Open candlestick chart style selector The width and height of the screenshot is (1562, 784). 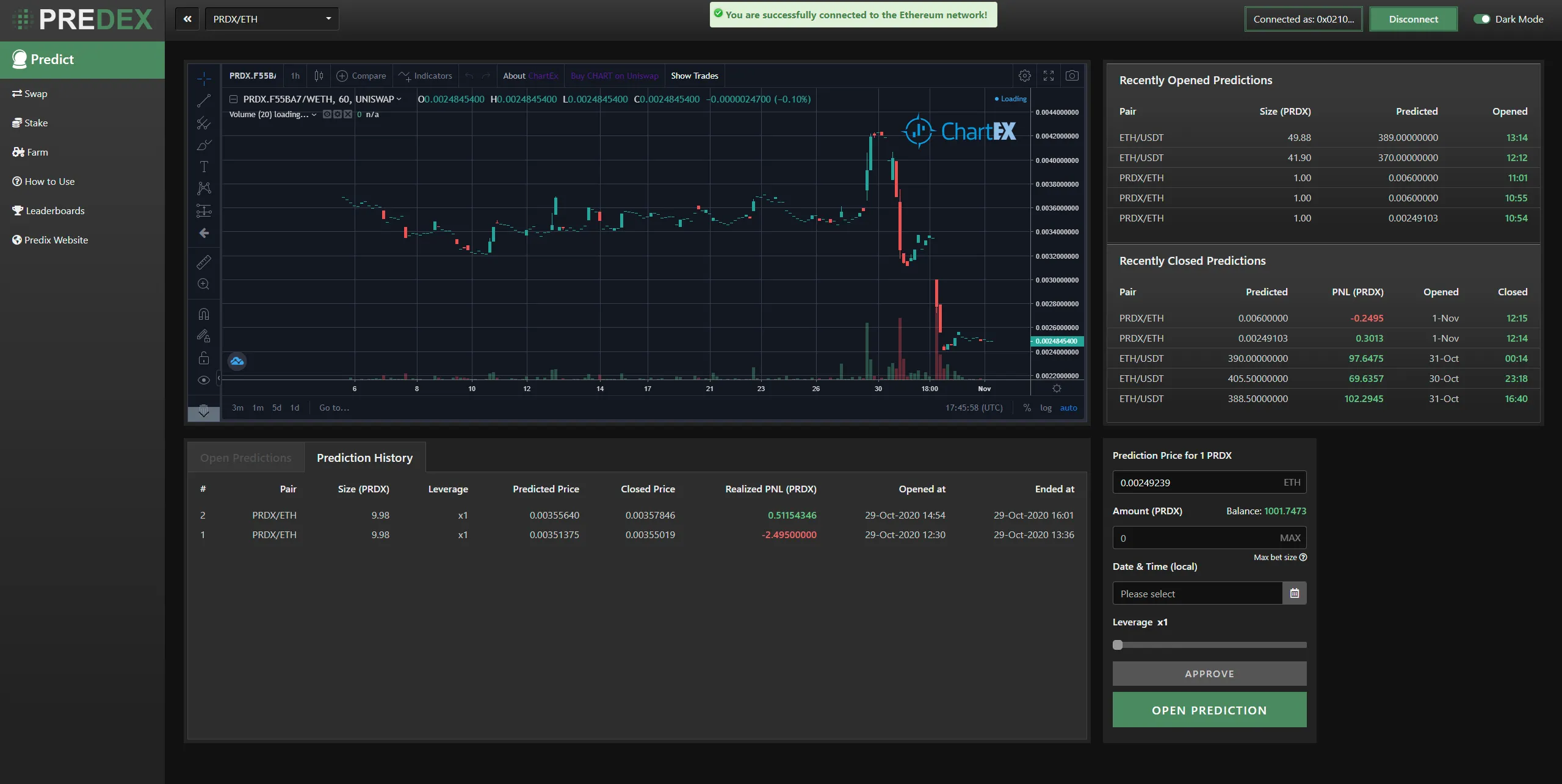point(319,76)
